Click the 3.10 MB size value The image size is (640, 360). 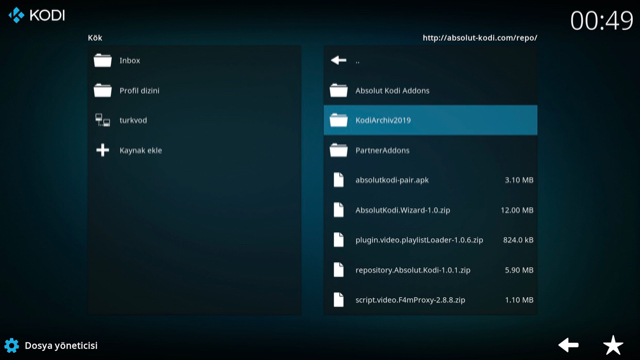(519, 180)
